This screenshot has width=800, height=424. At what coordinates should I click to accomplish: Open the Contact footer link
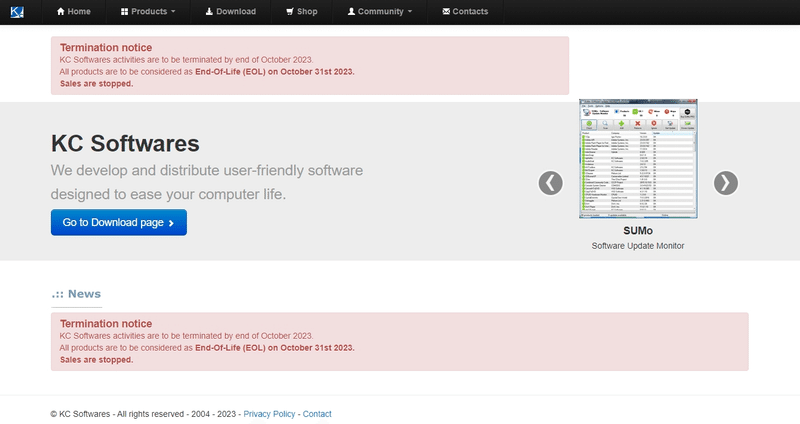(317, 414)
